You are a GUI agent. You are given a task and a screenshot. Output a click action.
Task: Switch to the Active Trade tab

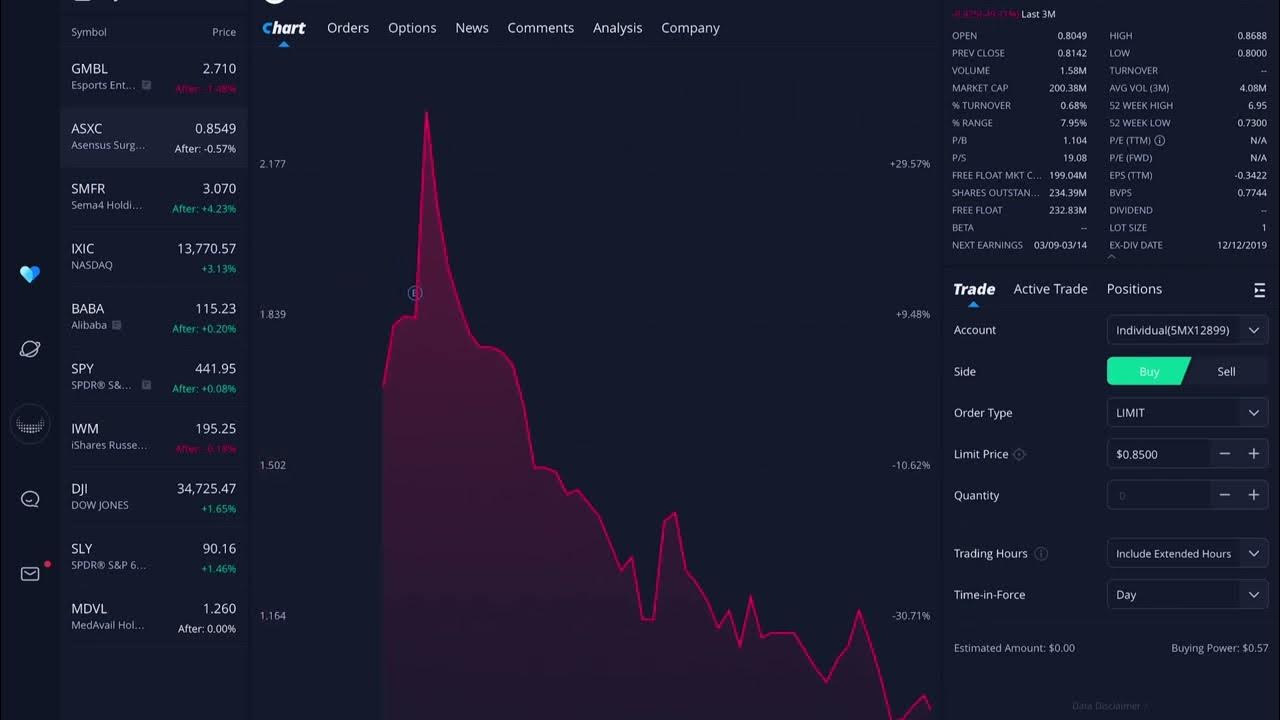point(1050,289)
